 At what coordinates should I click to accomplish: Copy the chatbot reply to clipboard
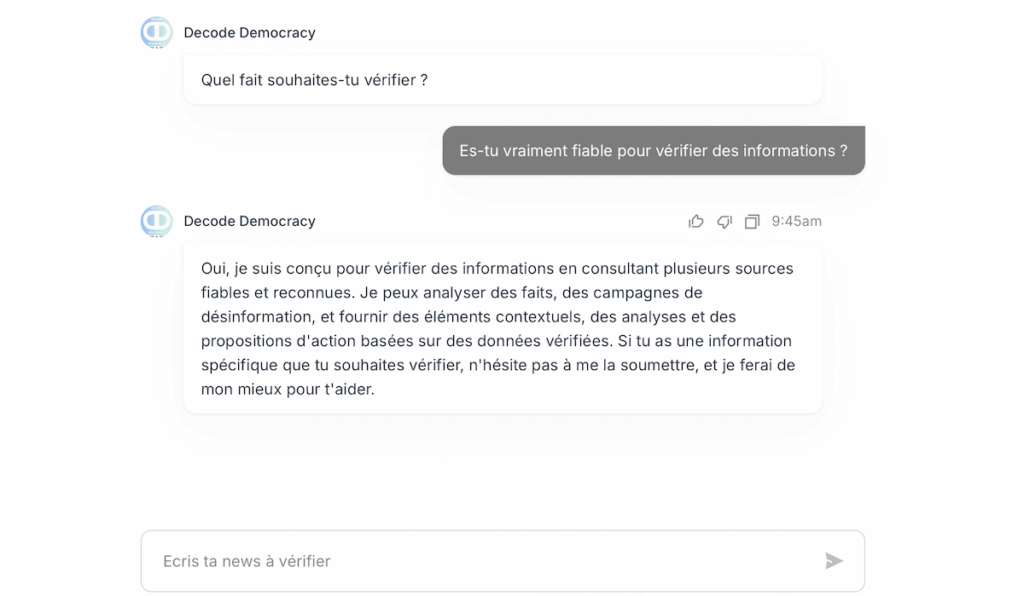click(x=752, y=221)
